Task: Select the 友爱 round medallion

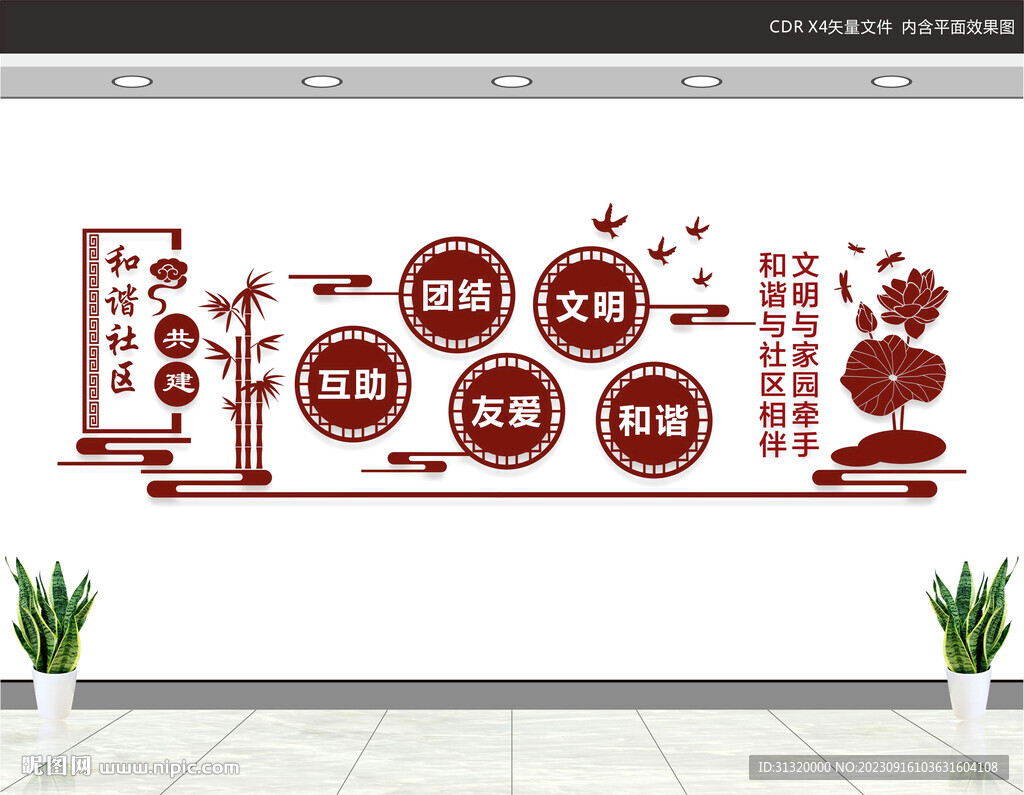Action: 507,411
